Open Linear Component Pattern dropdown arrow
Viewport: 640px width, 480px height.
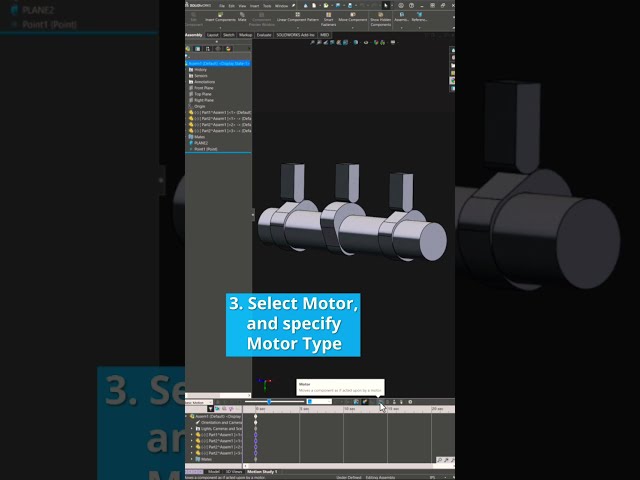298,27
